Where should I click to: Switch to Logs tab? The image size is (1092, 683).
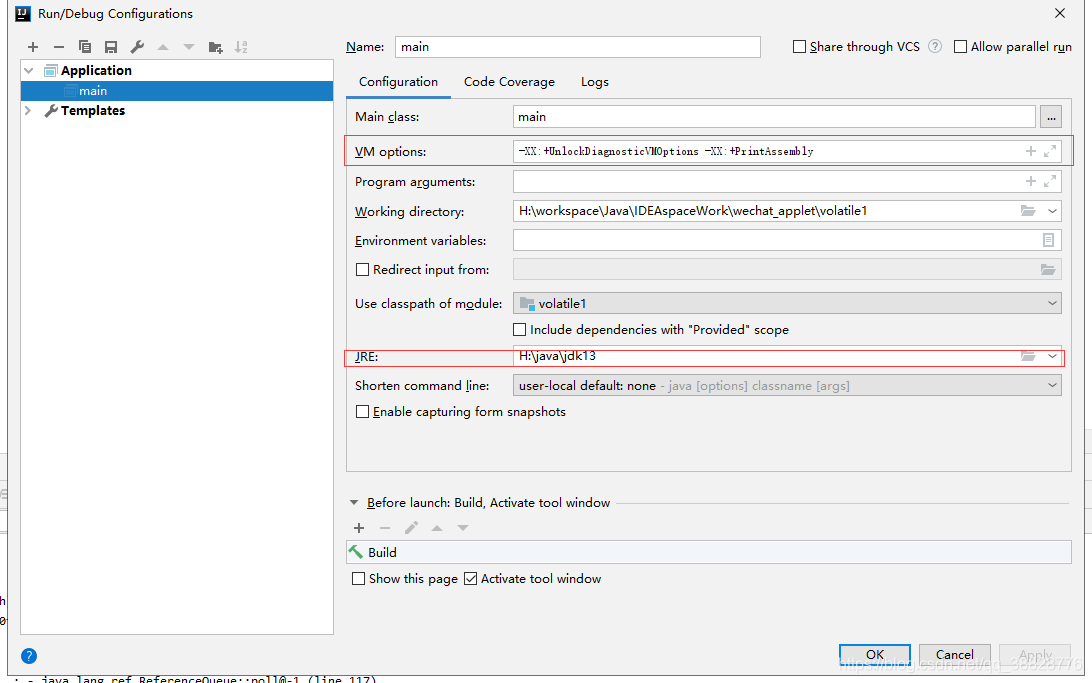pyautogui.click(x=595, y=82)
